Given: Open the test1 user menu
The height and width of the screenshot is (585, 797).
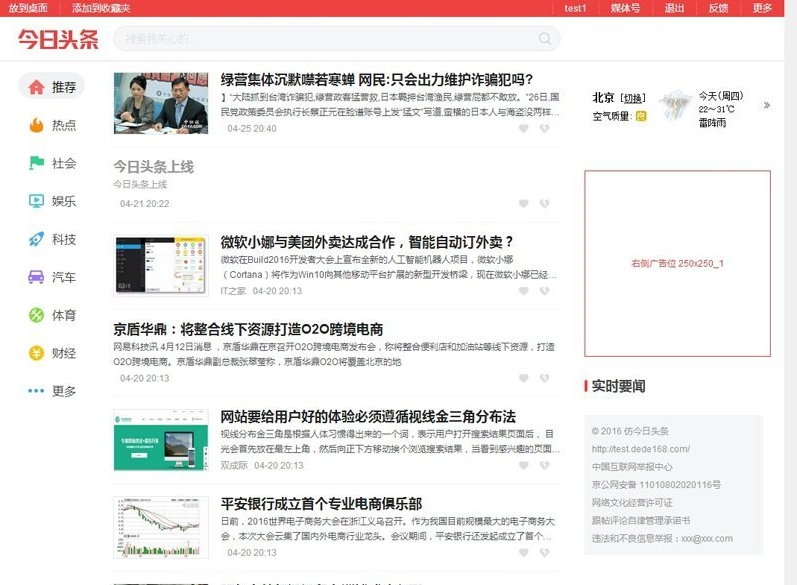Looking at the screenshot, I should point(575,8).
